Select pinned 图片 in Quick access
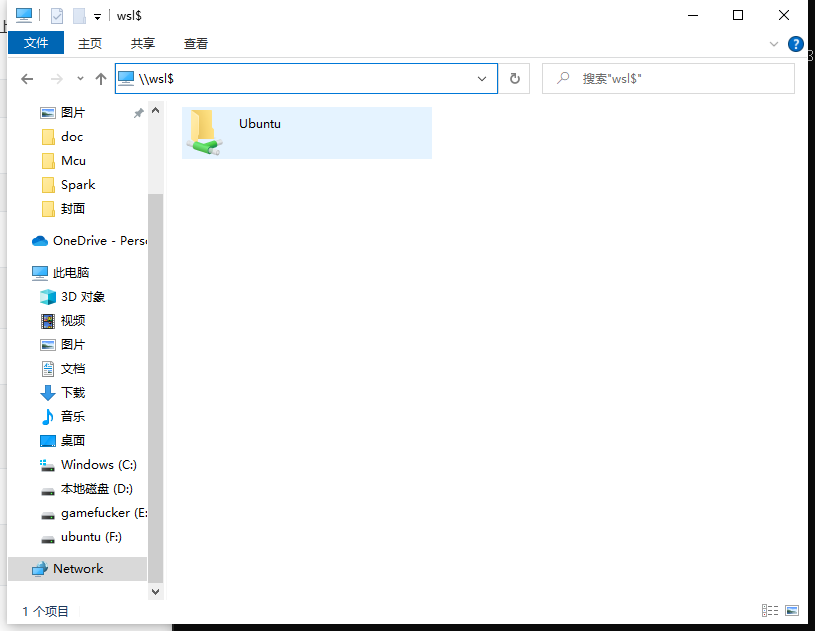Image resolution: width=815 pixels, height=631 pixels. point(73,113)
